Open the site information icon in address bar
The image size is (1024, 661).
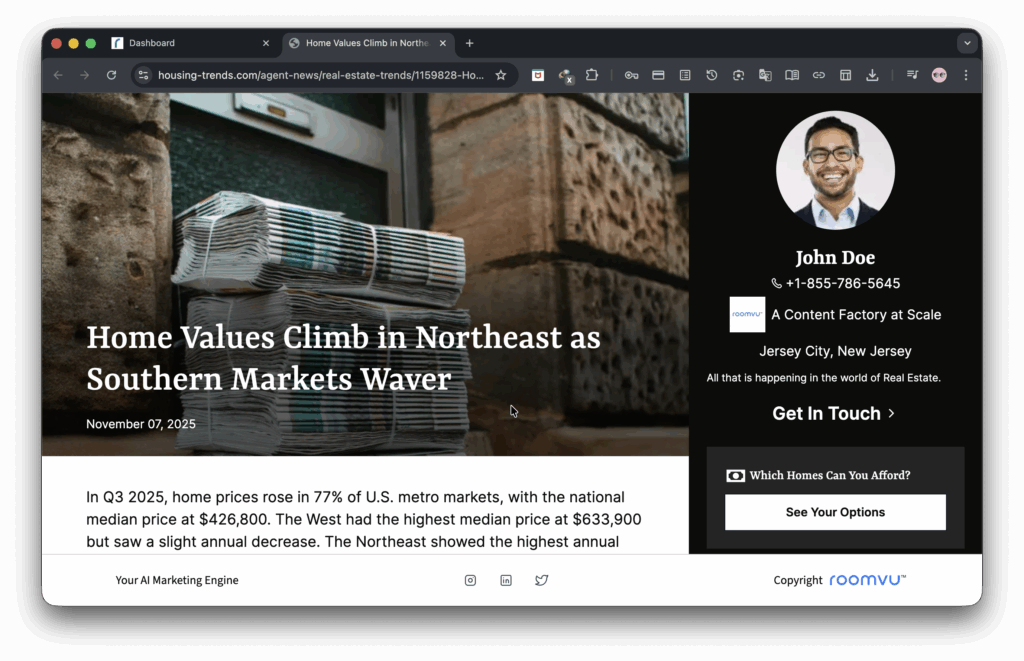click(x=143, y=75)
